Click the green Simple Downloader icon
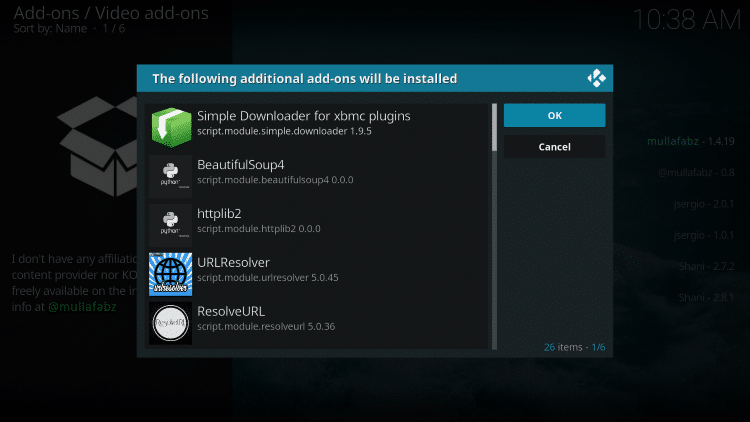Screen dimensions: 750x422 pyautogui.click(x=170, y=126)
